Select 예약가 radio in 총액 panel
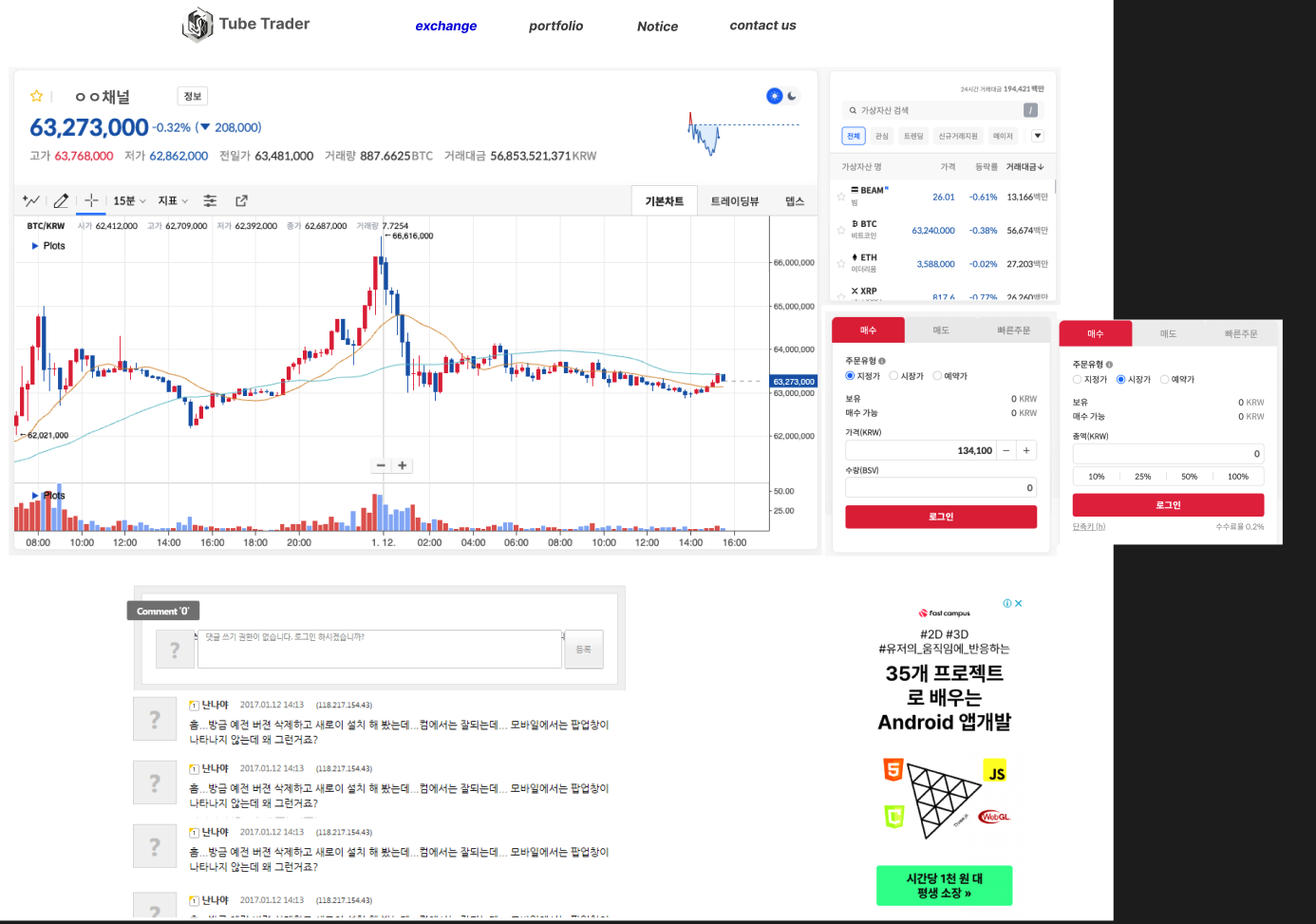The width and height of the screenshot is (1316, 924). [x=1164, y=380]
